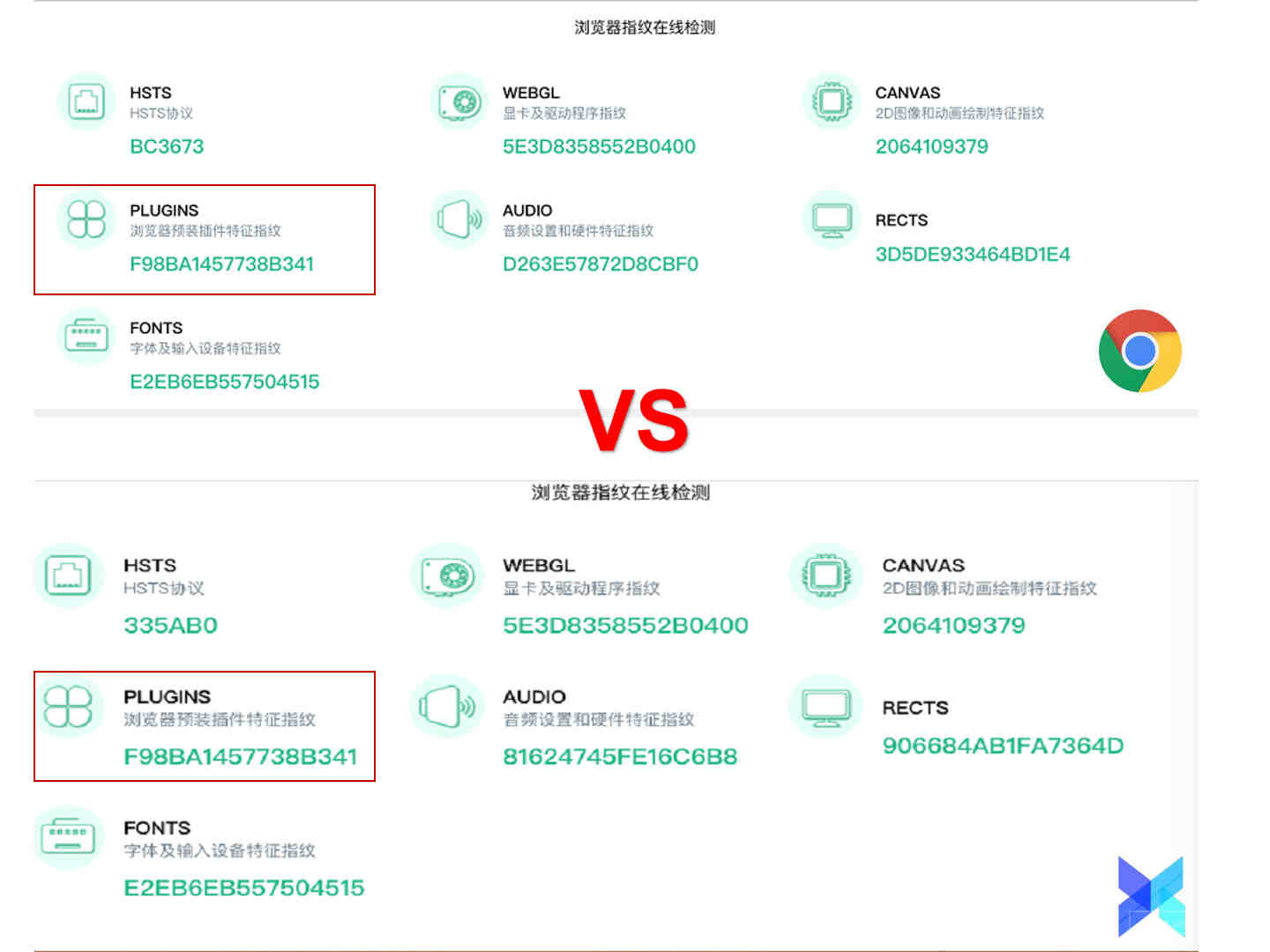Click the lower panel's FONTS keyboard icon

click(x=69, y=837)
